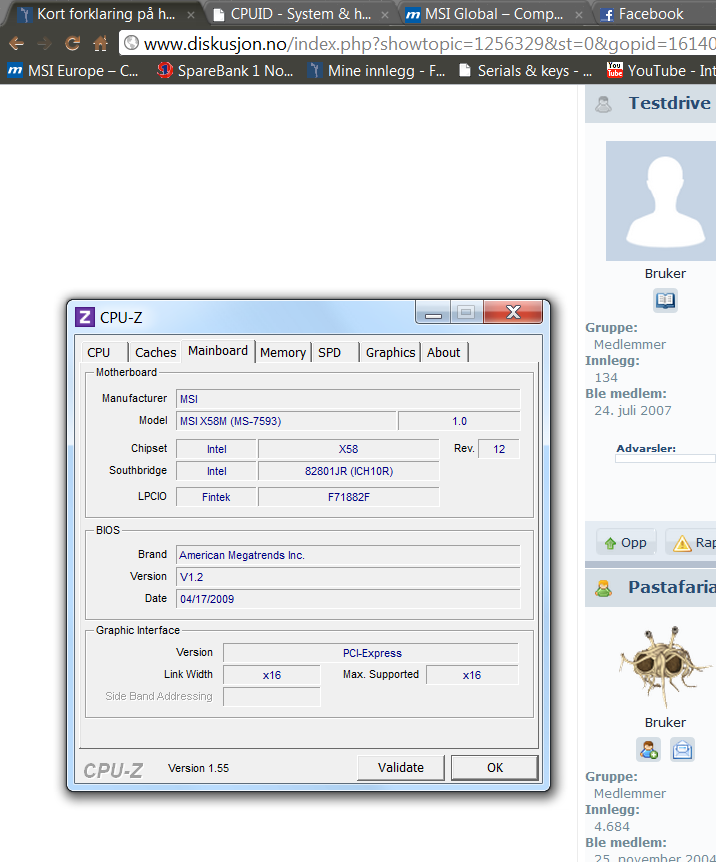Open the browser home page icon
The image size is (716, 862).
(x=100, y=43)
